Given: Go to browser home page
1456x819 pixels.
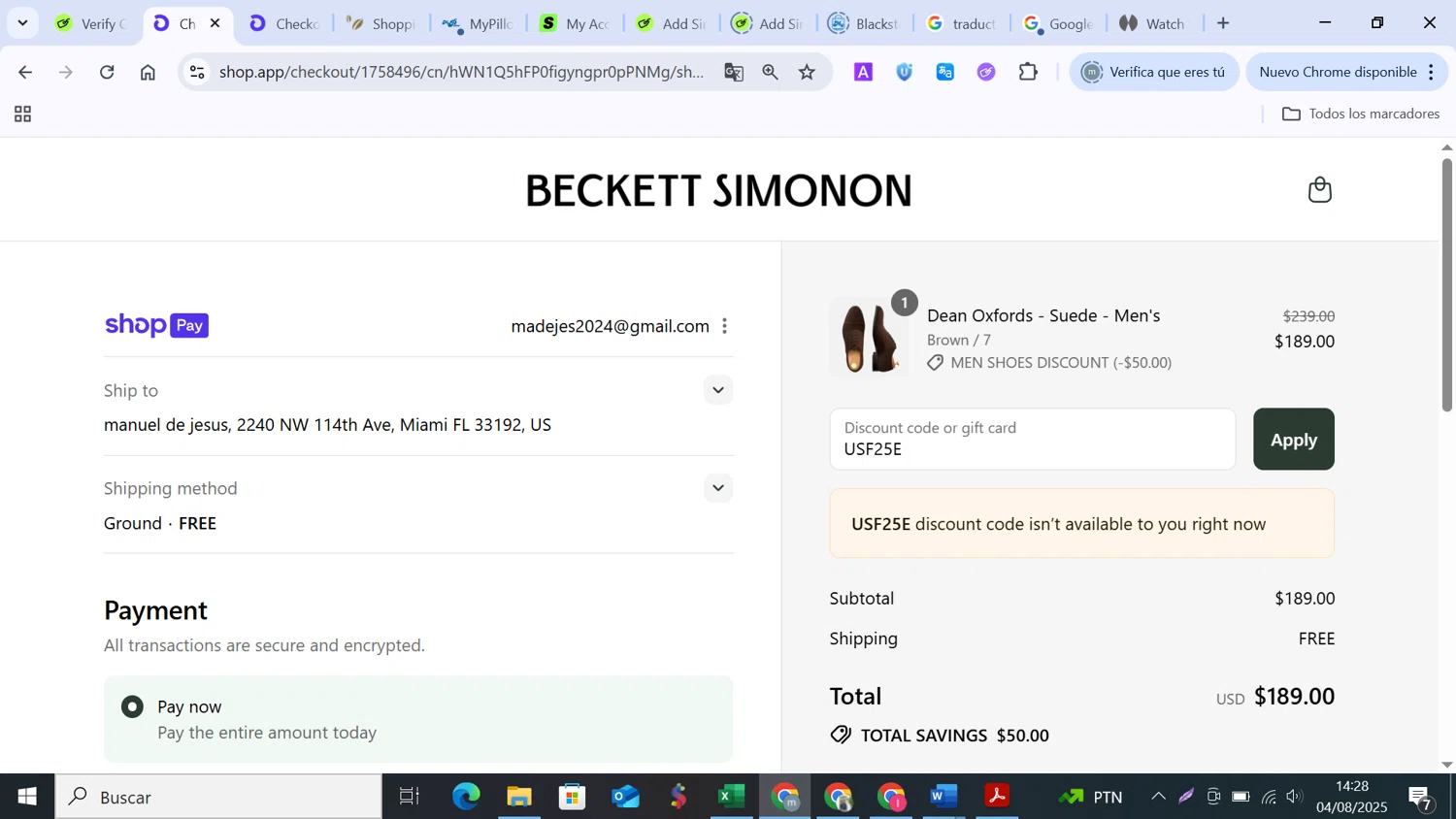Looking at the screenshot, I should coord(148,72).
